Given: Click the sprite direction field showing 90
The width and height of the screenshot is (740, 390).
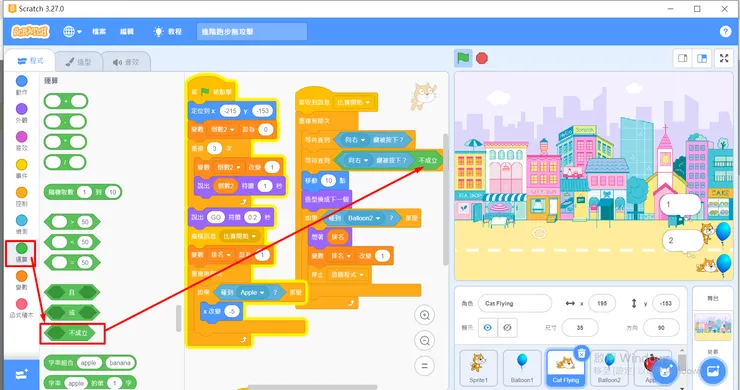Looking at the screenshot, I should (x=661, y=328).
